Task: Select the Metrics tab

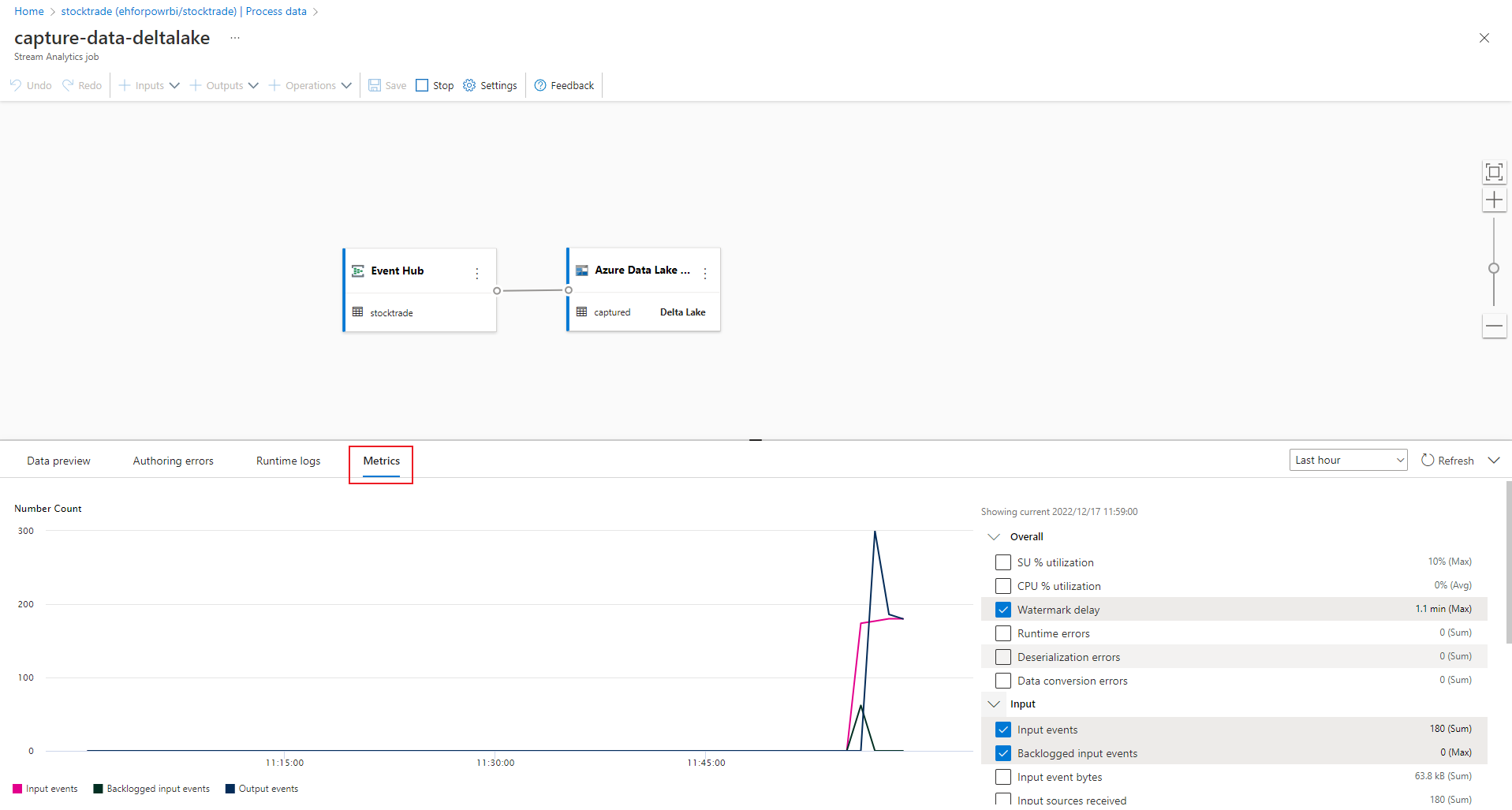Action: click(x=381, y=461)
